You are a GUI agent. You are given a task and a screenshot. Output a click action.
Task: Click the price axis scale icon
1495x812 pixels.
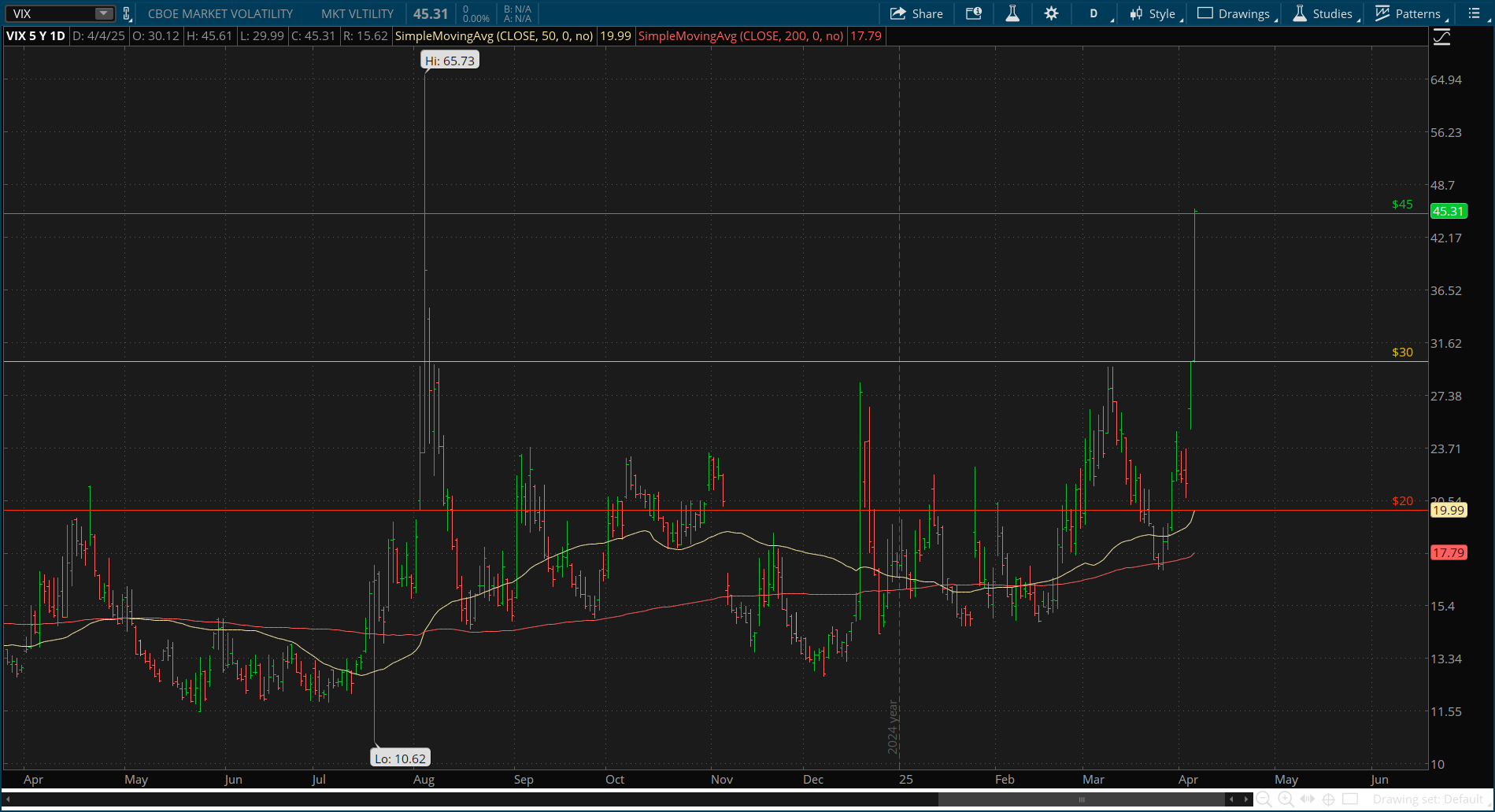tap(1441, 37)
